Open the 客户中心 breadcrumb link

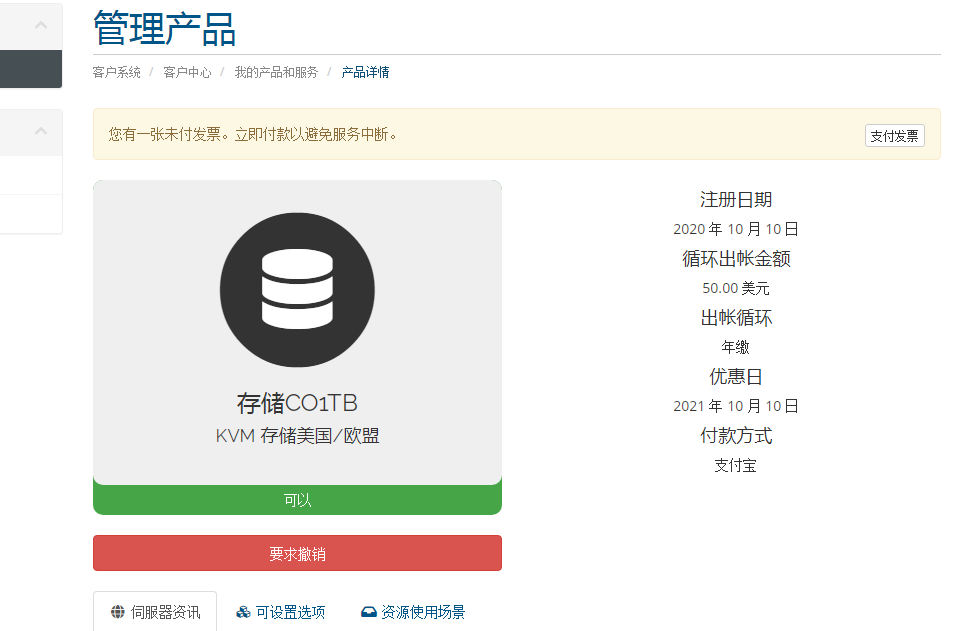point(186,72)
